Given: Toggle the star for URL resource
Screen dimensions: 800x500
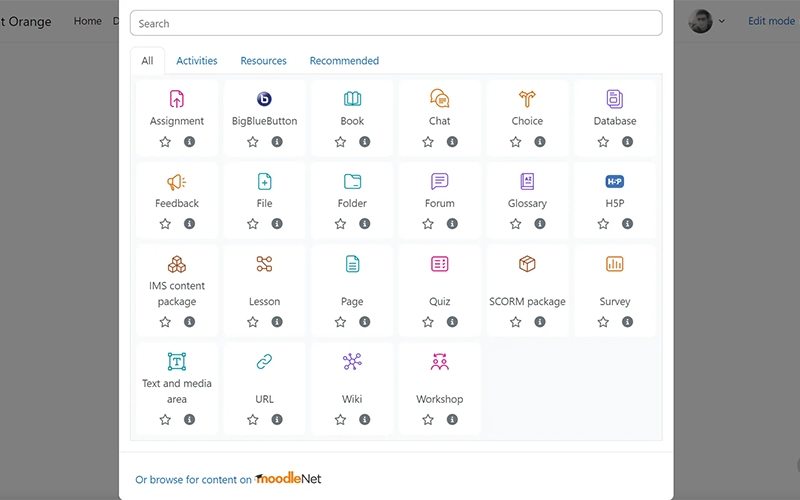Looking at the screenshot, I should click(x=253, y=420).
